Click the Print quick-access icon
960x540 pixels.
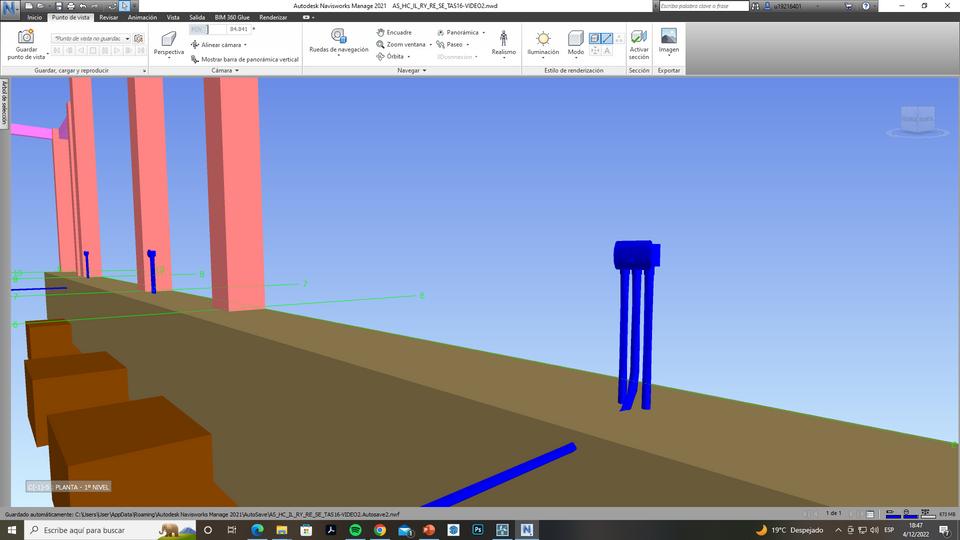[x=70, y=6]
